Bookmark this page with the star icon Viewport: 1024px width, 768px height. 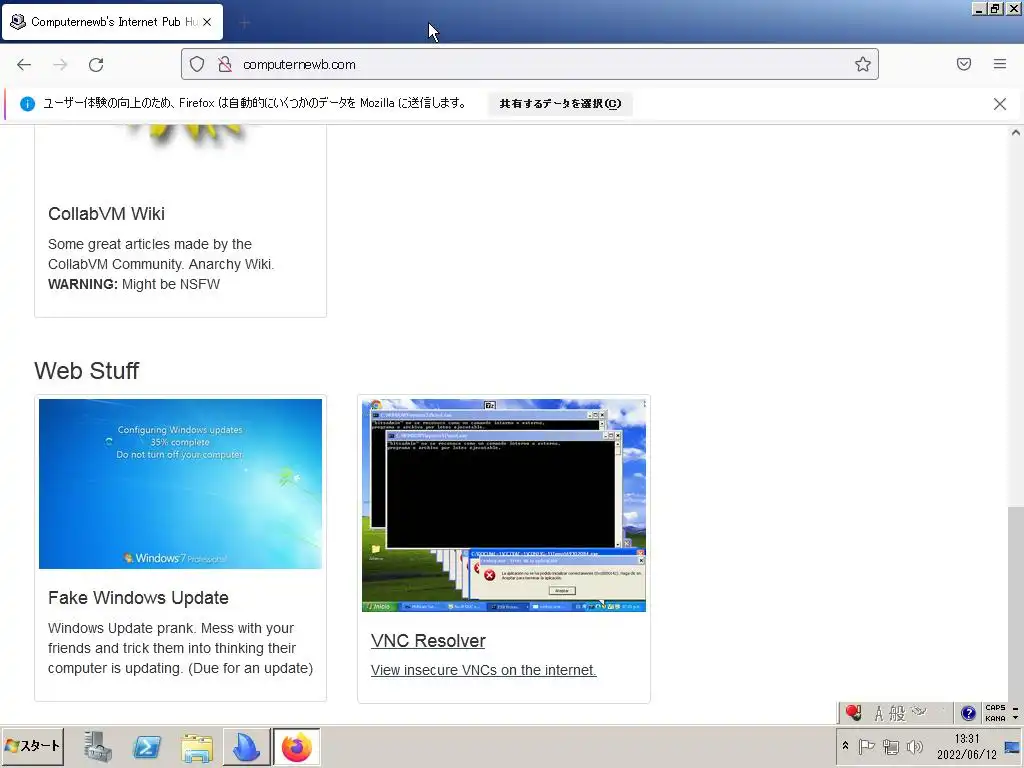coord(863,64)
